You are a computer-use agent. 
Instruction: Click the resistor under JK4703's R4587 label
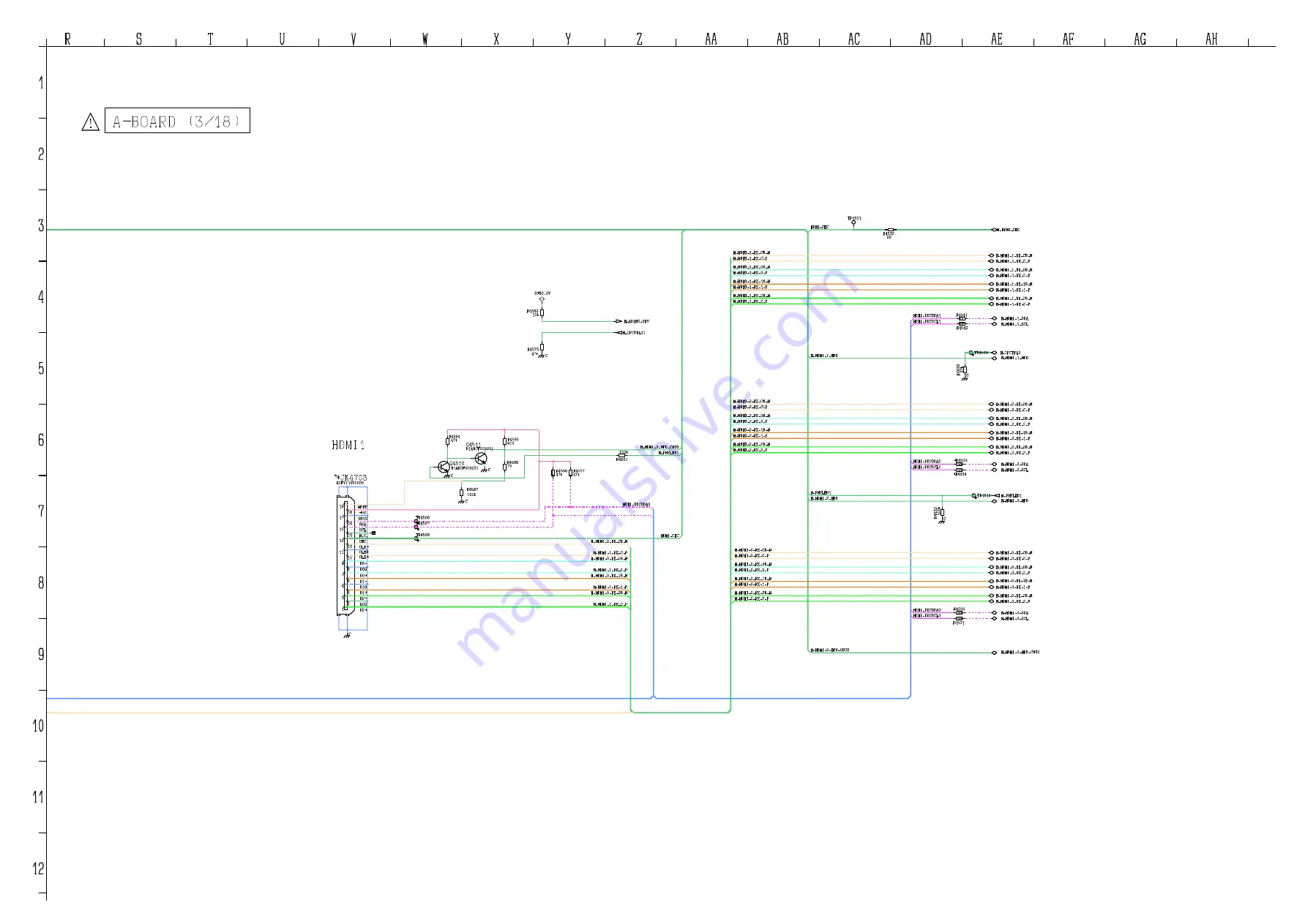click(461, 492)
